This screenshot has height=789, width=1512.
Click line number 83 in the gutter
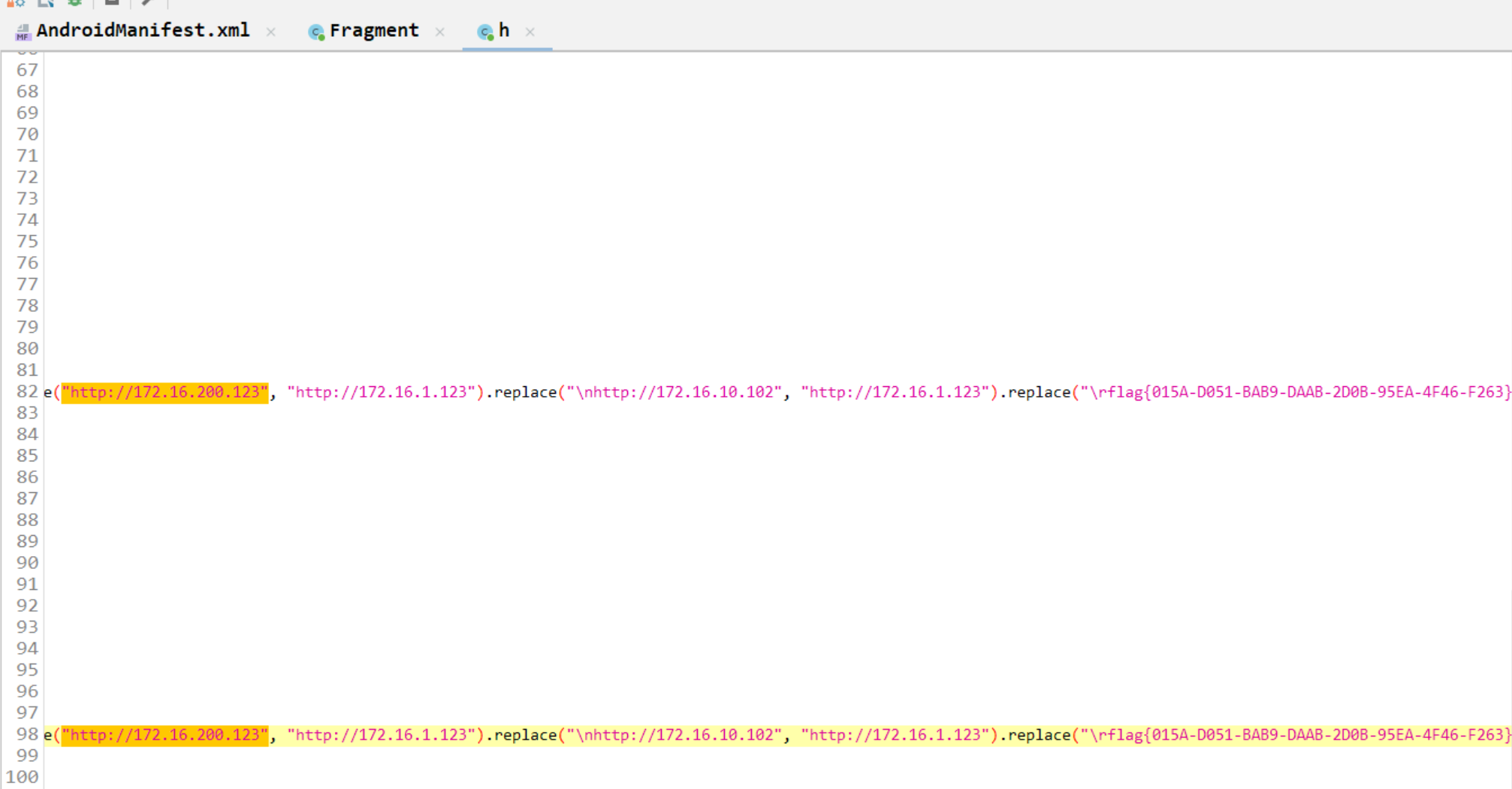pos(27,413)
